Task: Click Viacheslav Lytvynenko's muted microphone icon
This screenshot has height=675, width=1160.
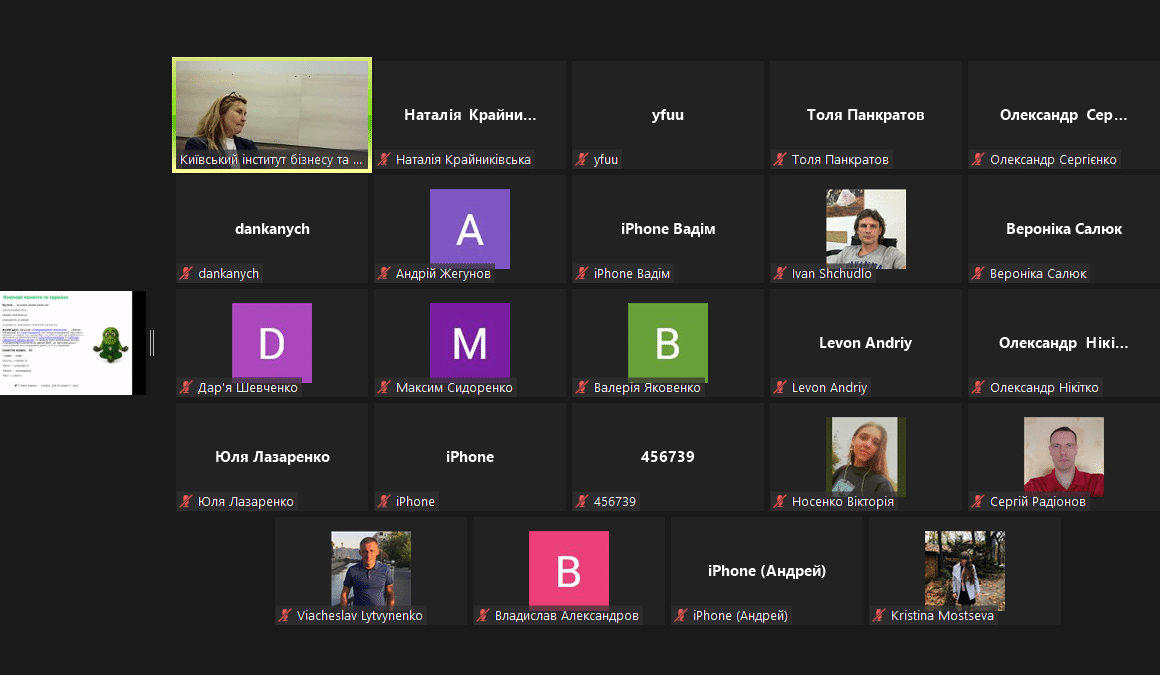Action: pyautogui.click(x=285, y=616)
